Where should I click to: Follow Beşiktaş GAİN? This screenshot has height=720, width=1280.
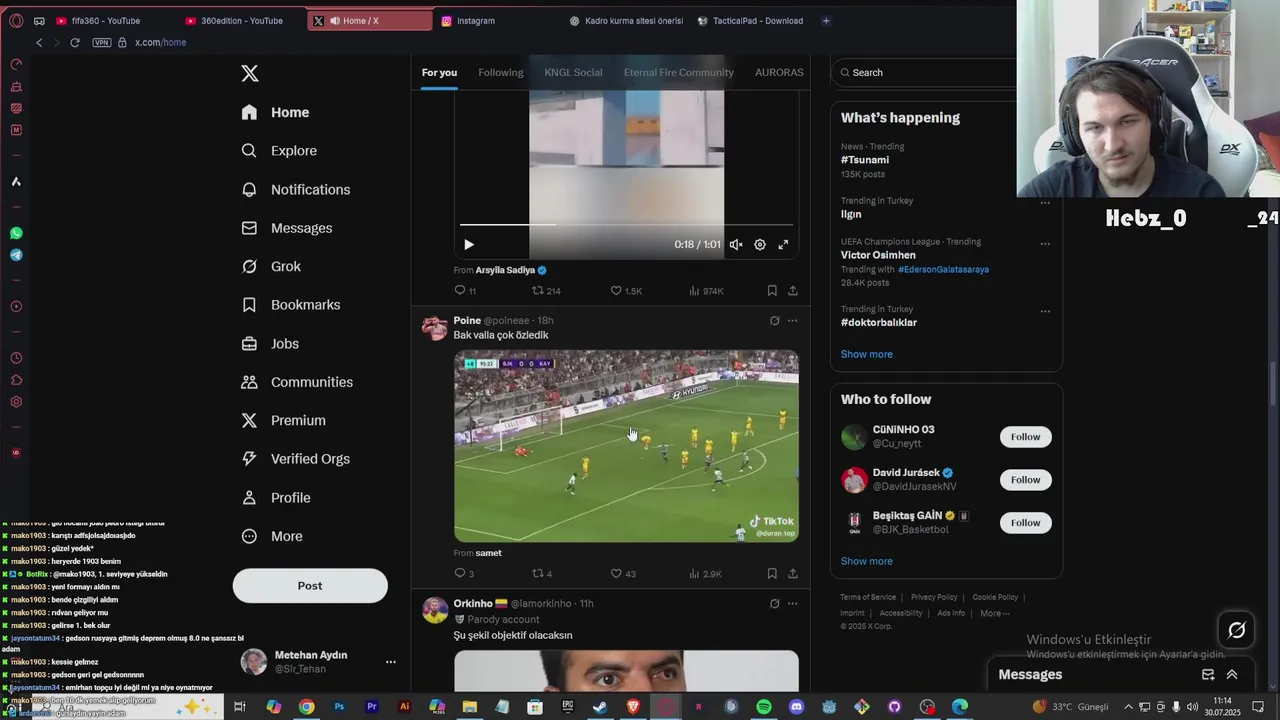coord(1025,523)
